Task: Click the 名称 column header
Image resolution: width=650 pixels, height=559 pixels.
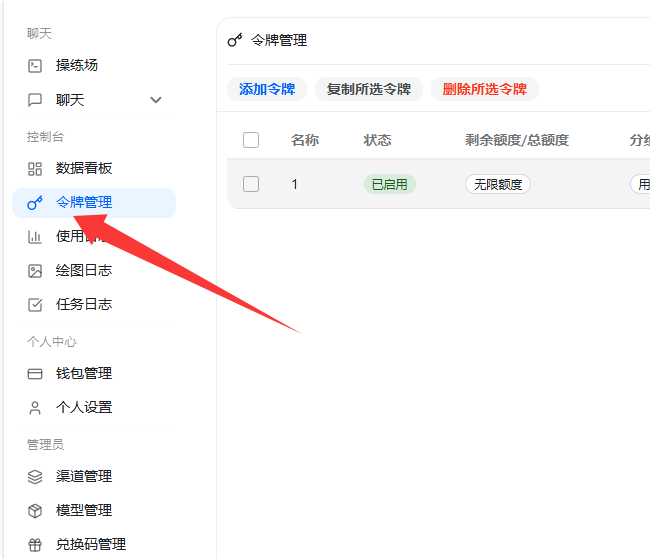Action: [x=305, y=140]
